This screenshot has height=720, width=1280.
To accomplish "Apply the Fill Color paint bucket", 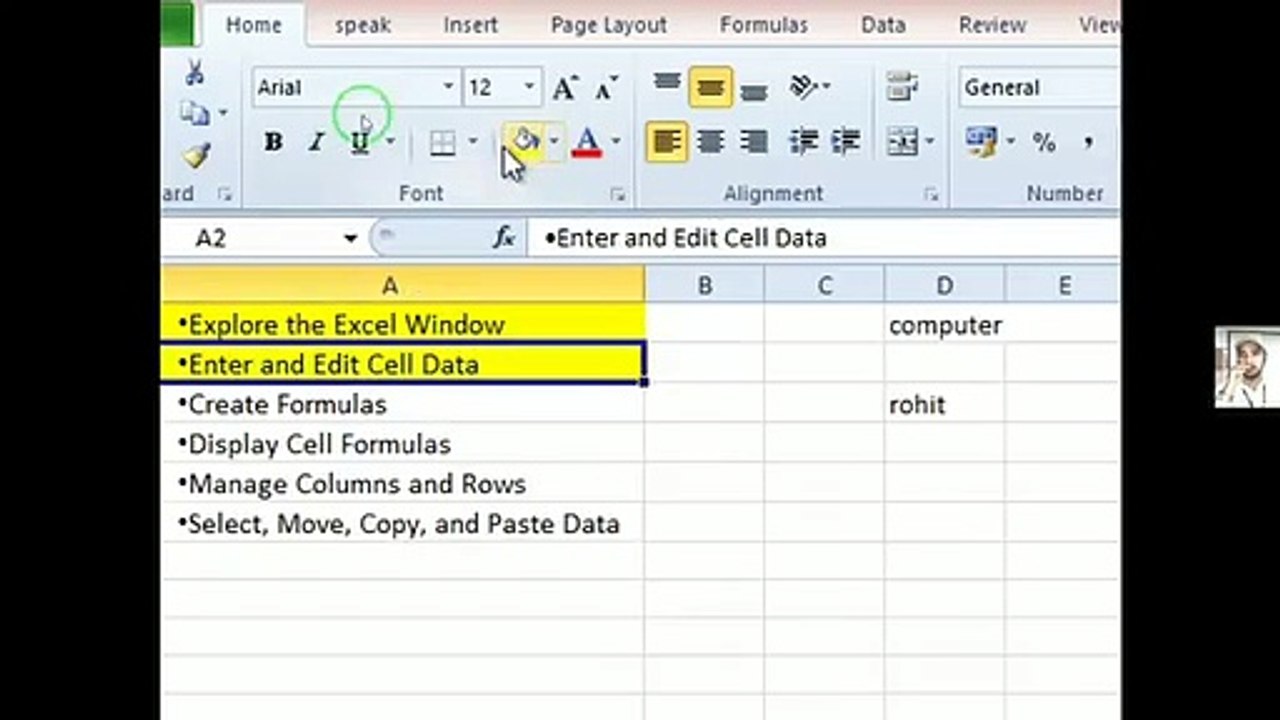I will (524, 142).
